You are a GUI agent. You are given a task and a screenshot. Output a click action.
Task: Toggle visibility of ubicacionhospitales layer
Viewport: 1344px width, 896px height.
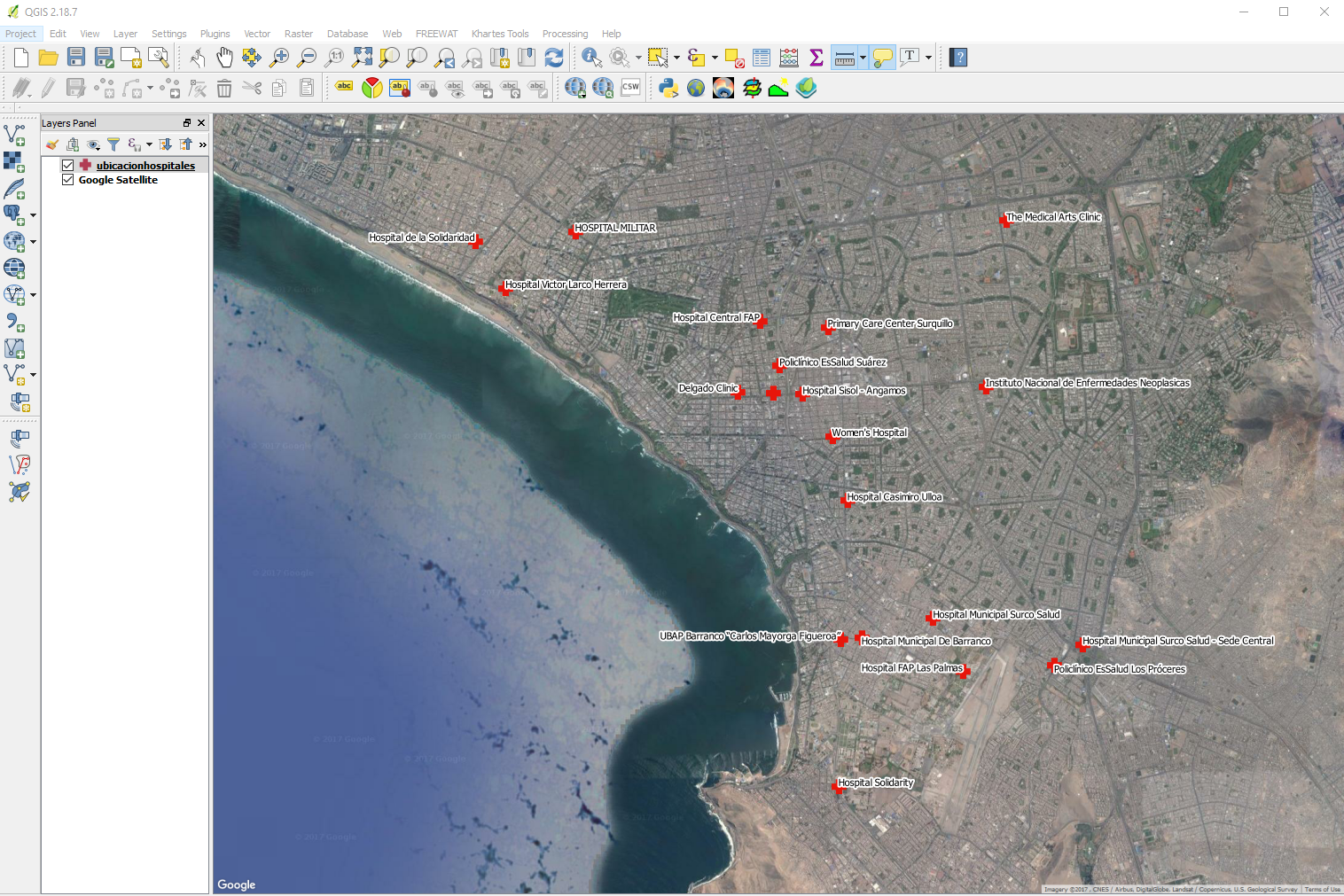pyautogui.click(x=67, y=165)
